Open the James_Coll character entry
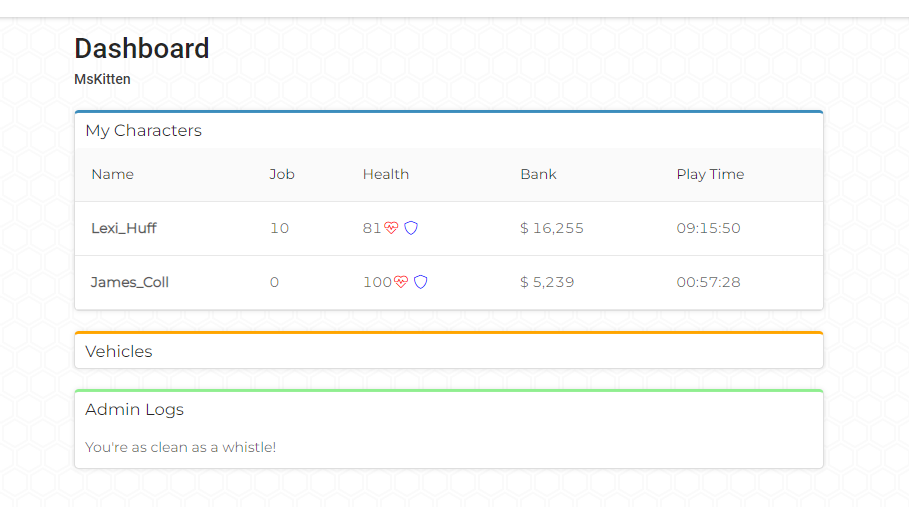Viewport: 909px width, 507px height. 130,282
